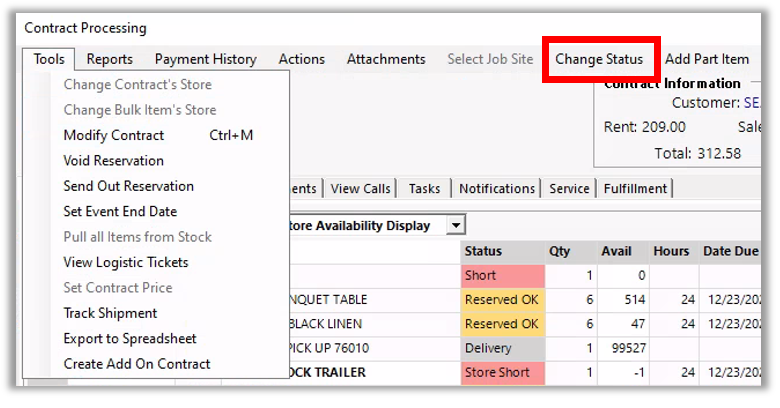Open the Reports menu
The width and height of the screenshot is (780, 408).
109,60
